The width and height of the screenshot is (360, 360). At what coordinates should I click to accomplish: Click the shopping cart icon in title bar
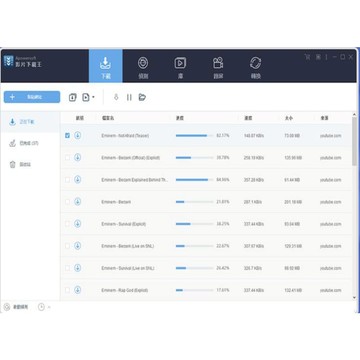pos(307,57)
